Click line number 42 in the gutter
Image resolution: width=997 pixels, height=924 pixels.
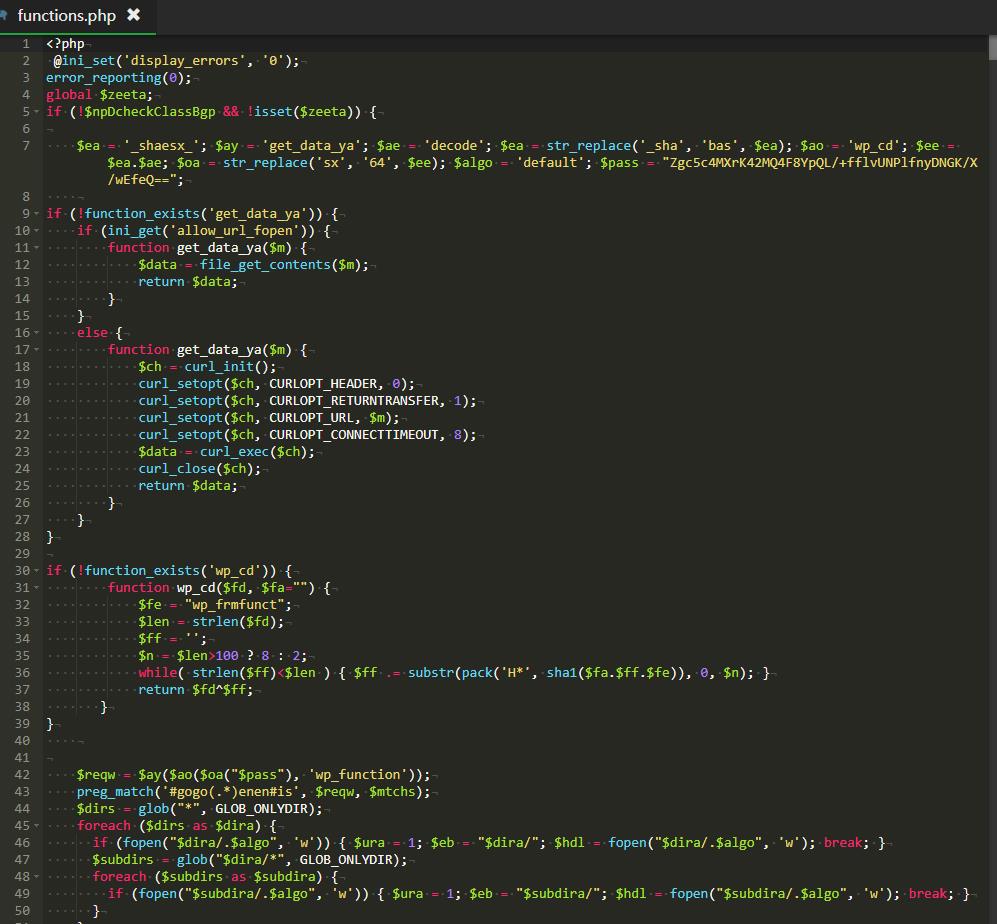coord(22,775)
